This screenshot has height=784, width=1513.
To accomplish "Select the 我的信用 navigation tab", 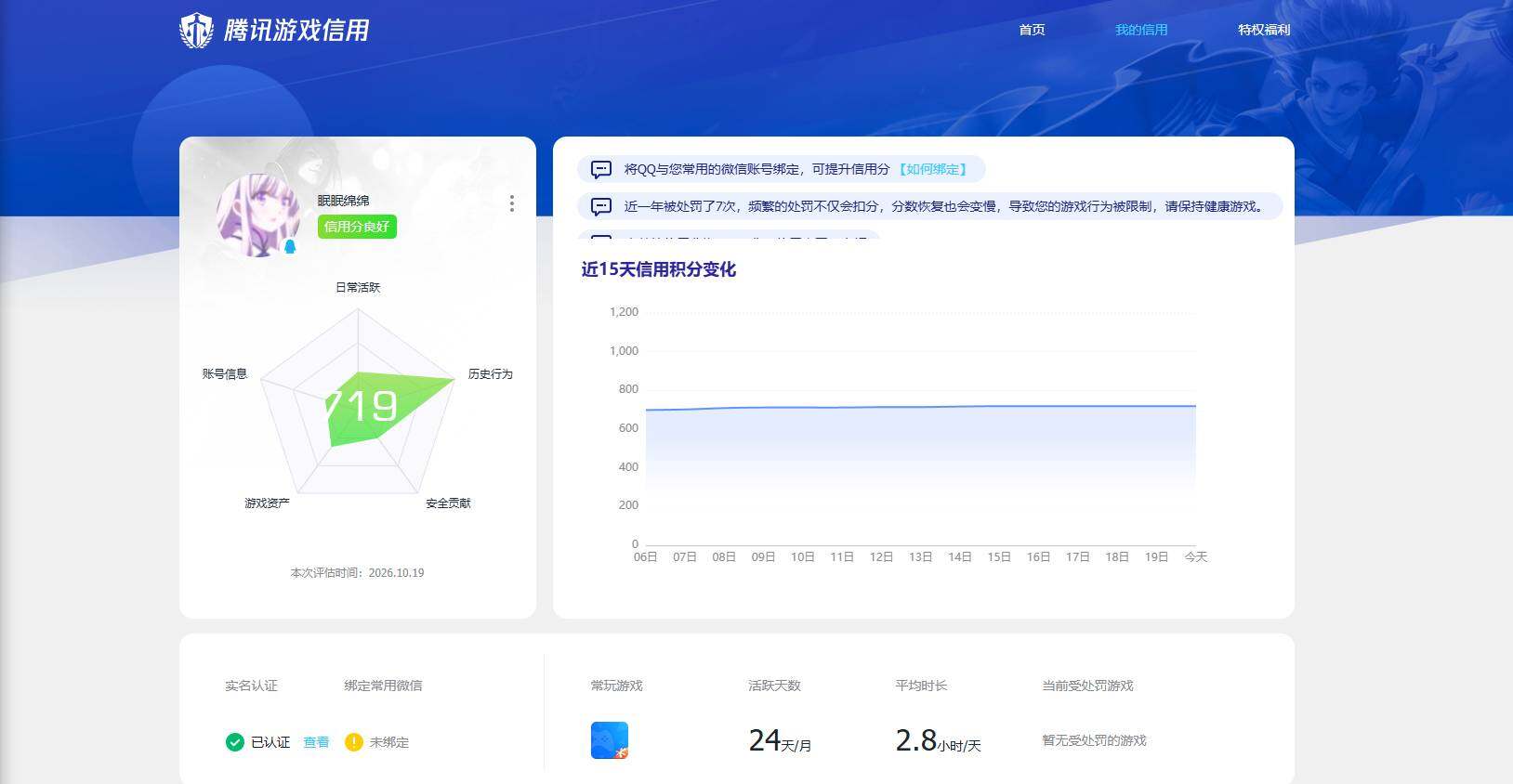I will [1141, 30].
